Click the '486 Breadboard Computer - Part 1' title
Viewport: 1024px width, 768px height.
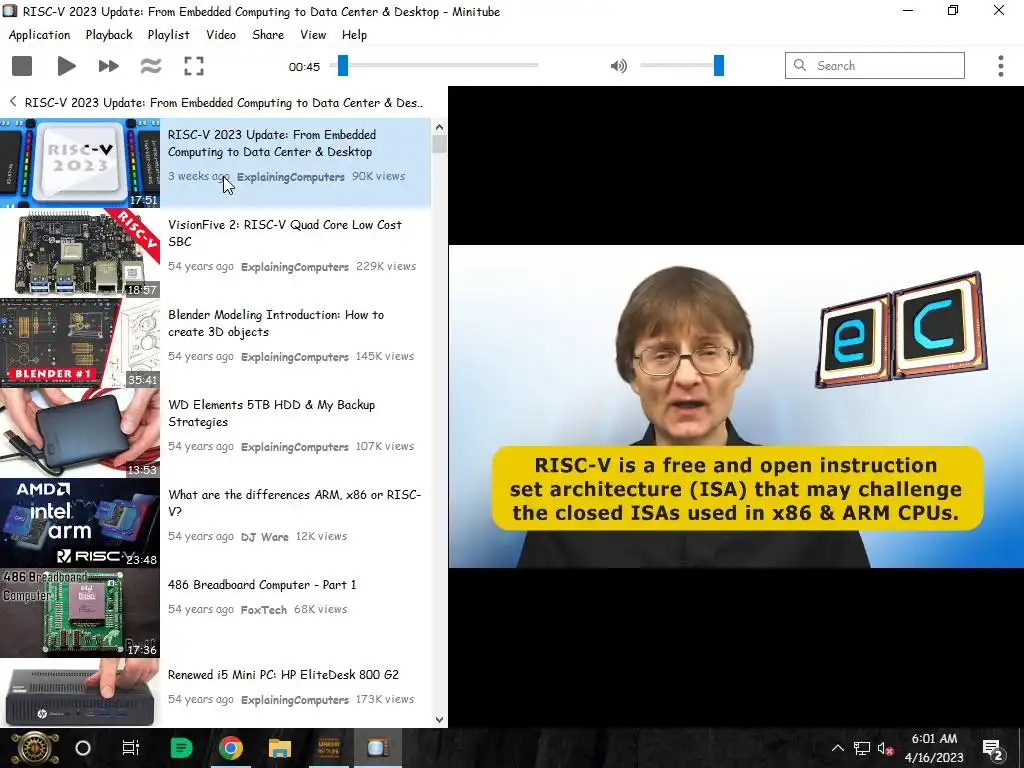(x=262, y=584)
